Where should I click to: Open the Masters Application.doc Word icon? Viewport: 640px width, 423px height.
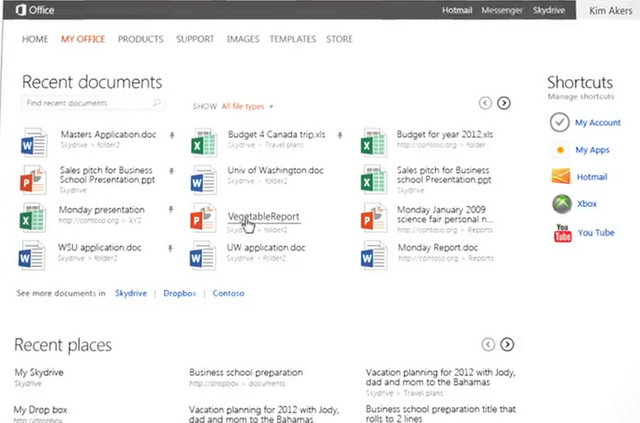pyautogui.click(x=34, y=142)
